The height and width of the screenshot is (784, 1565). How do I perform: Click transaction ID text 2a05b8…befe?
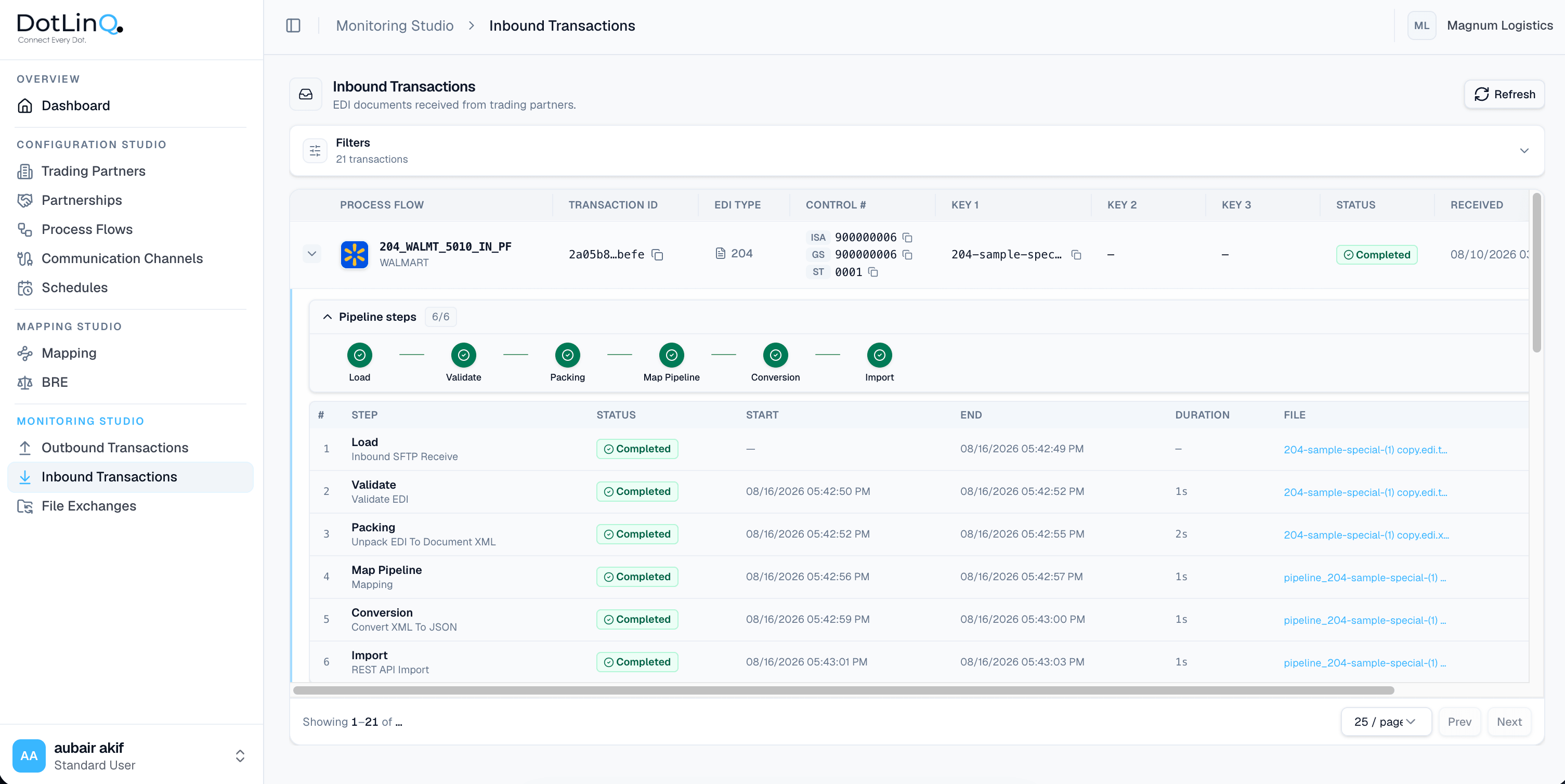click(x=606, y=254)
